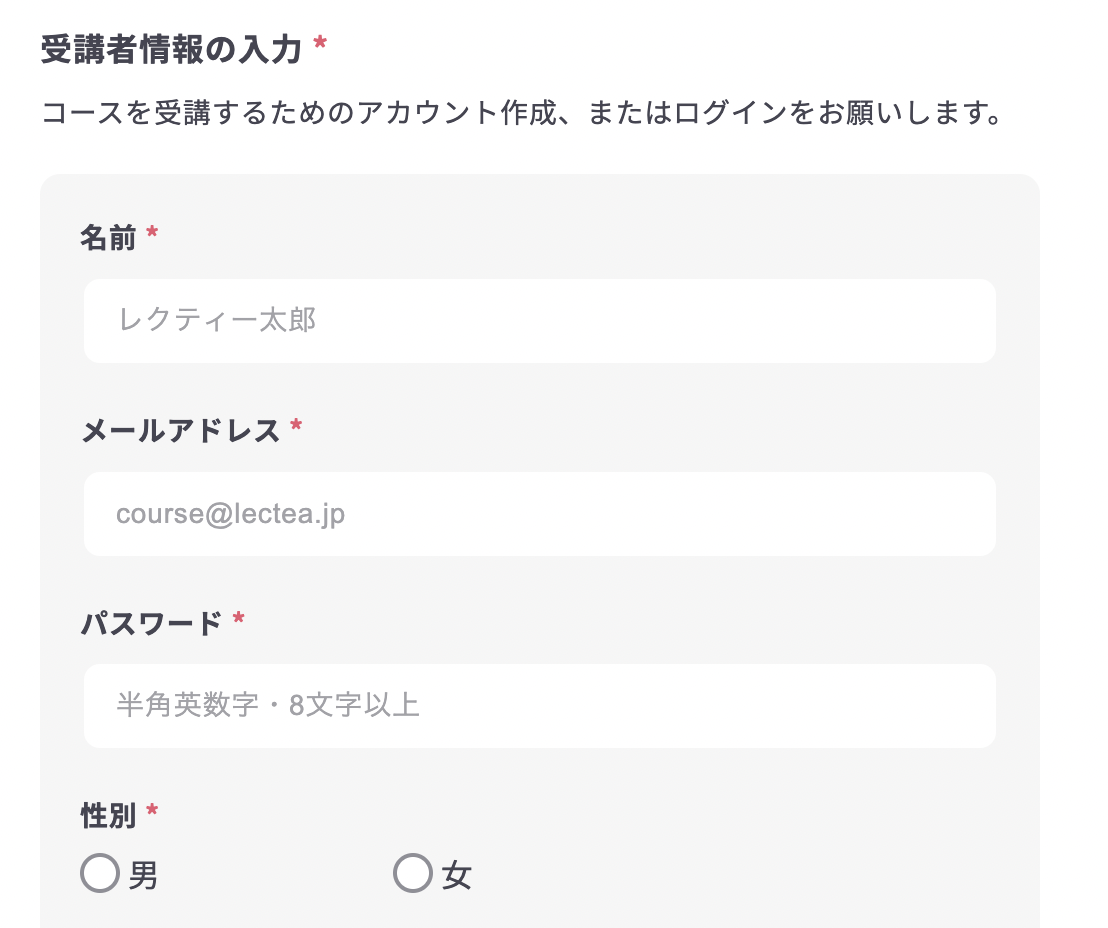Viewport: 1108px width, 928px height.
Task: Select the 男 radio button circle
Action: point(100,873)
